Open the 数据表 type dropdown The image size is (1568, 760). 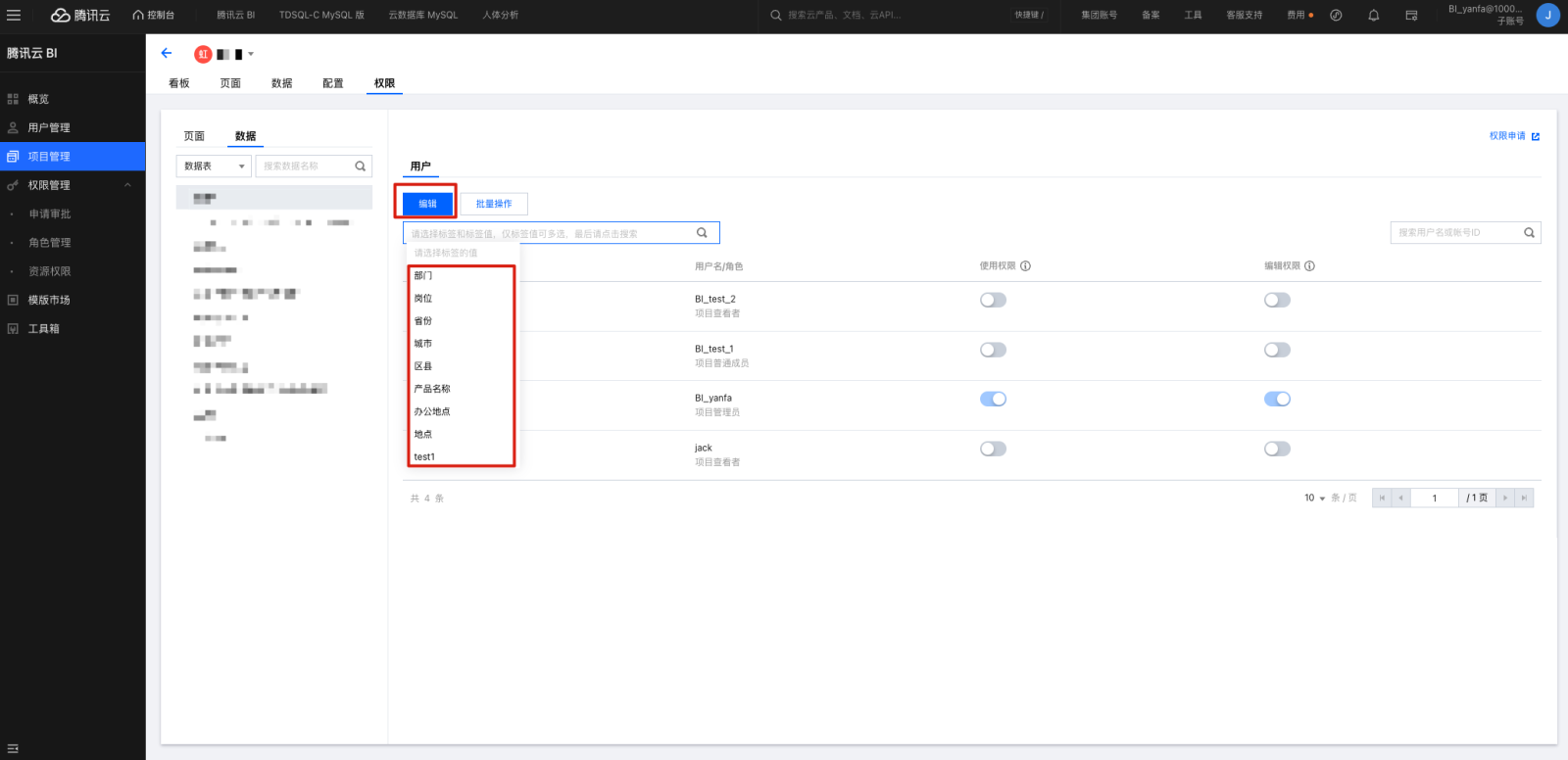tap(214, 166)
